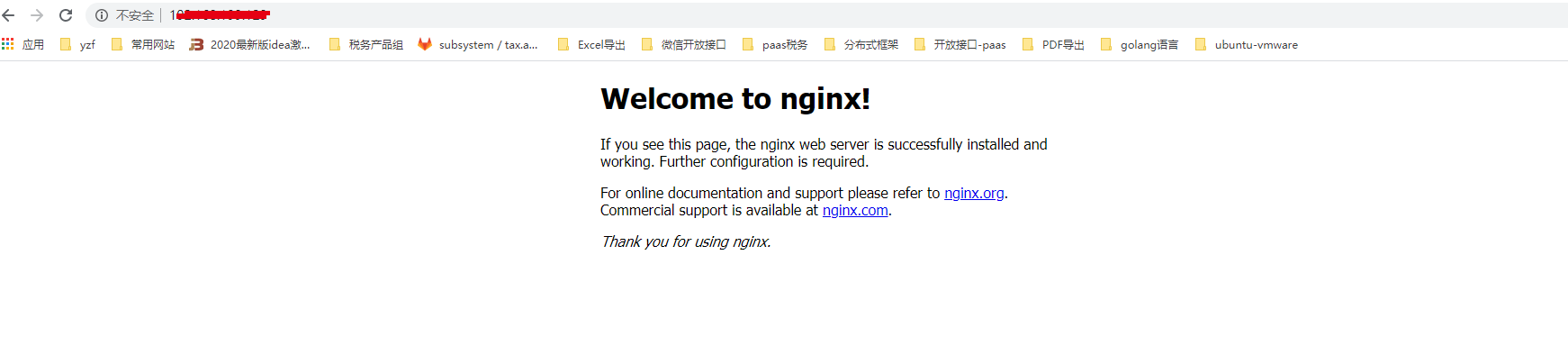
Task: Click the 不安全 label in address bar
Action: [135, 15]
